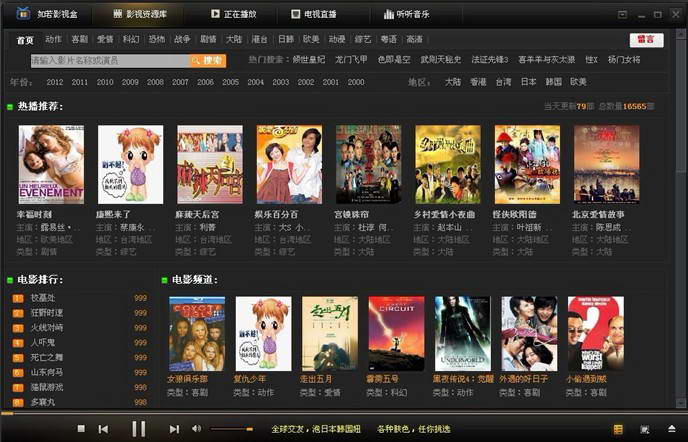Click the 康熙来了 title text
The image size is (688, 442).
[113, 215]
